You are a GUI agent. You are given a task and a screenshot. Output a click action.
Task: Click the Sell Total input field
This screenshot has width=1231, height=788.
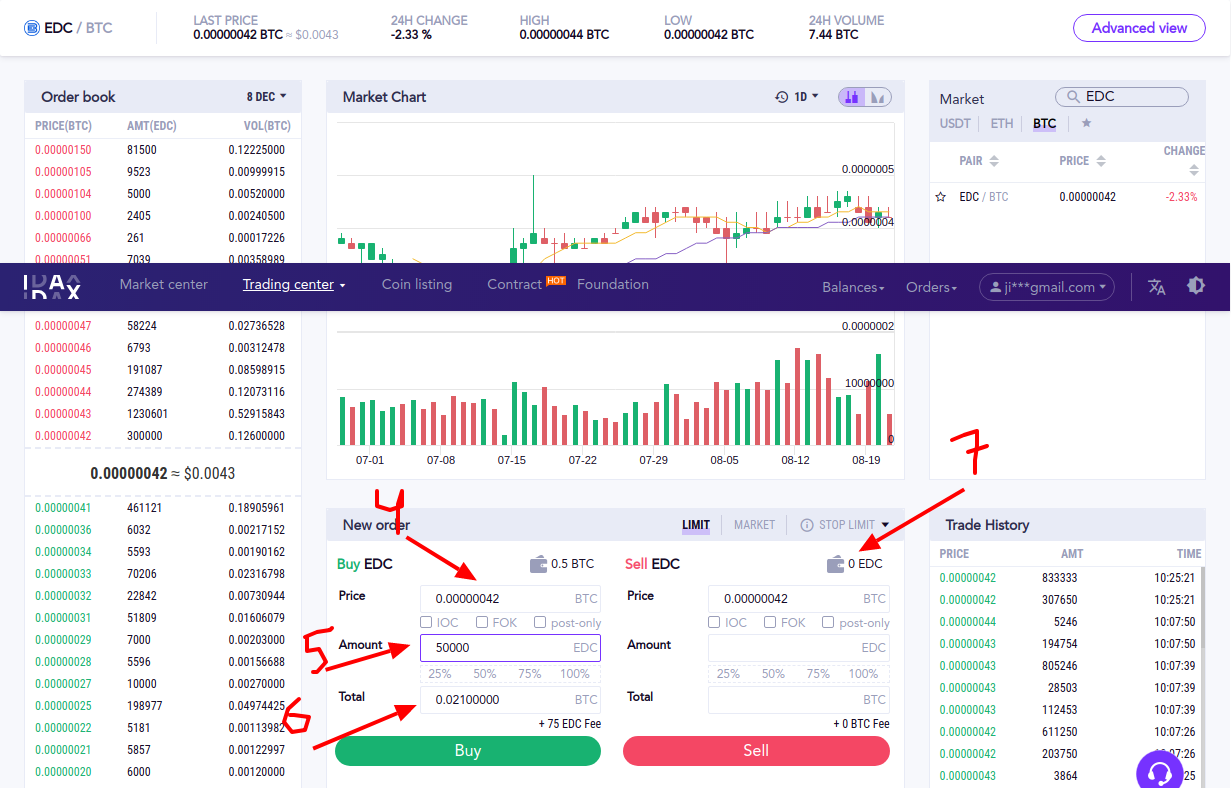798,700
